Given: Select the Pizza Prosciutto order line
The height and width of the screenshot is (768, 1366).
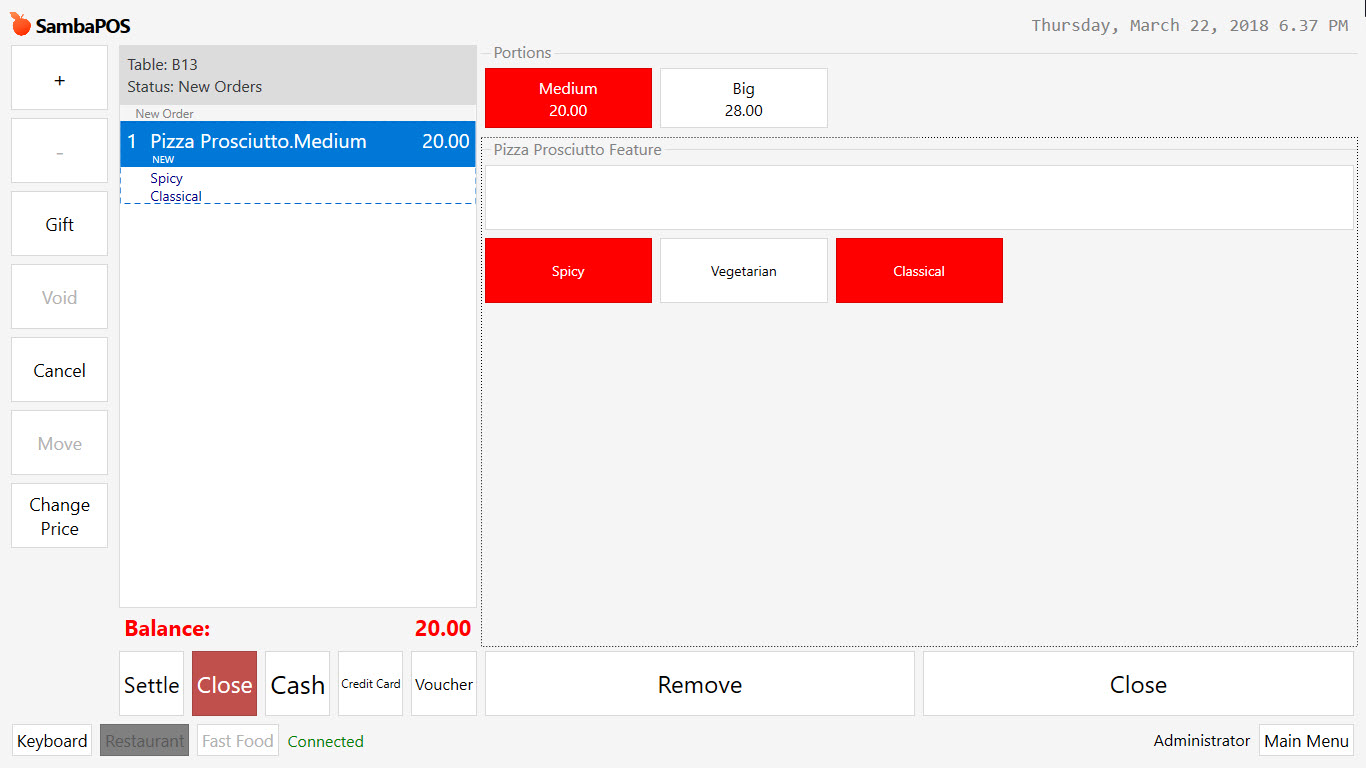Looking at the screenshot, I should [297, 141].
